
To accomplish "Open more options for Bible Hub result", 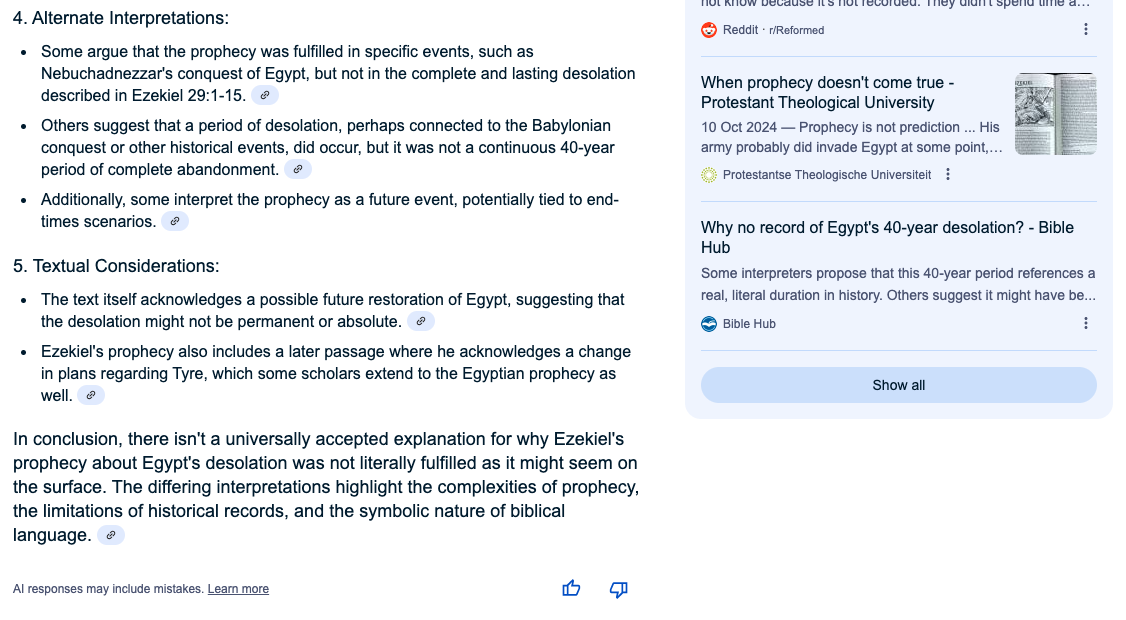I will (1086, 324).
